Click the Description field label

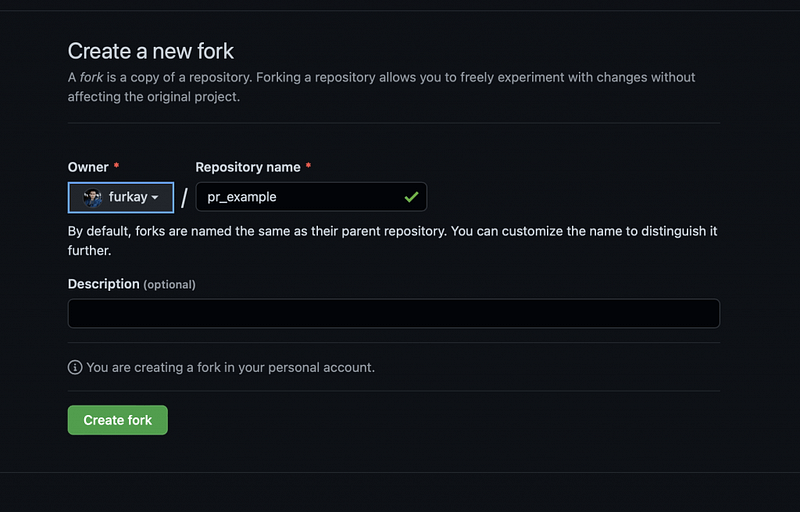coord(104,284)
